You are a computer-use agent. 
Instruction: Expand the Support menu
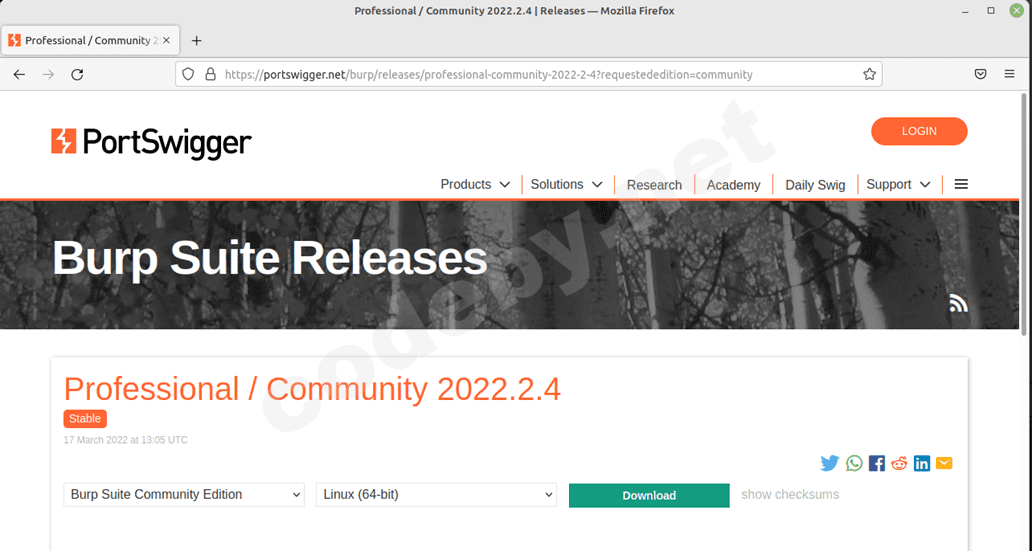coord(898,184)
